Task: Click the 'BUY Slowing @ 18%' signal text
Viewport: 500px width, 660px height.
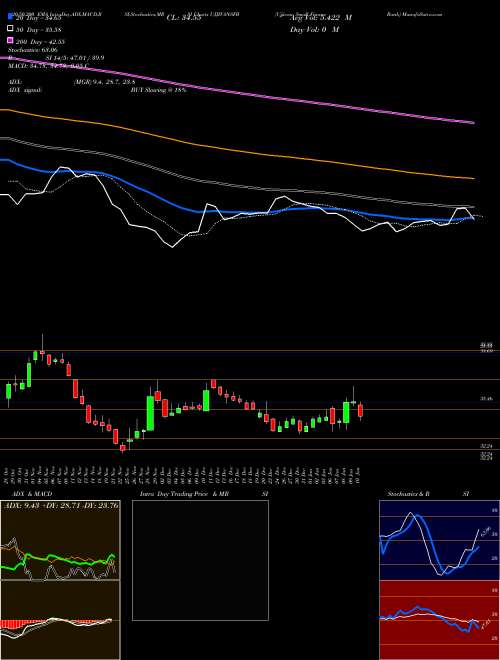Action: pos(158,90)
